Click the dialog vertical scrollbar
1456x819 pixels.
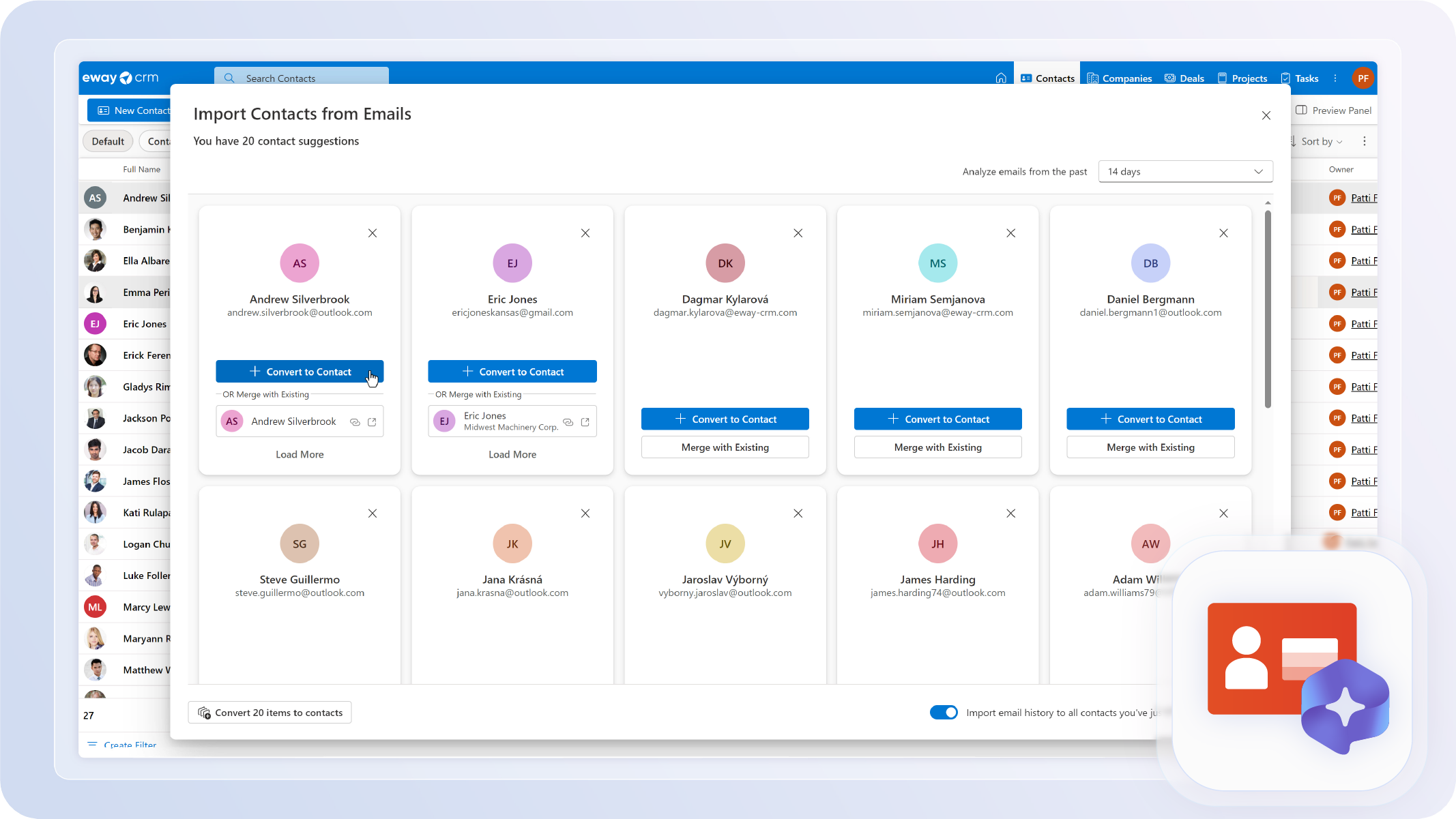coord(1268,308)
